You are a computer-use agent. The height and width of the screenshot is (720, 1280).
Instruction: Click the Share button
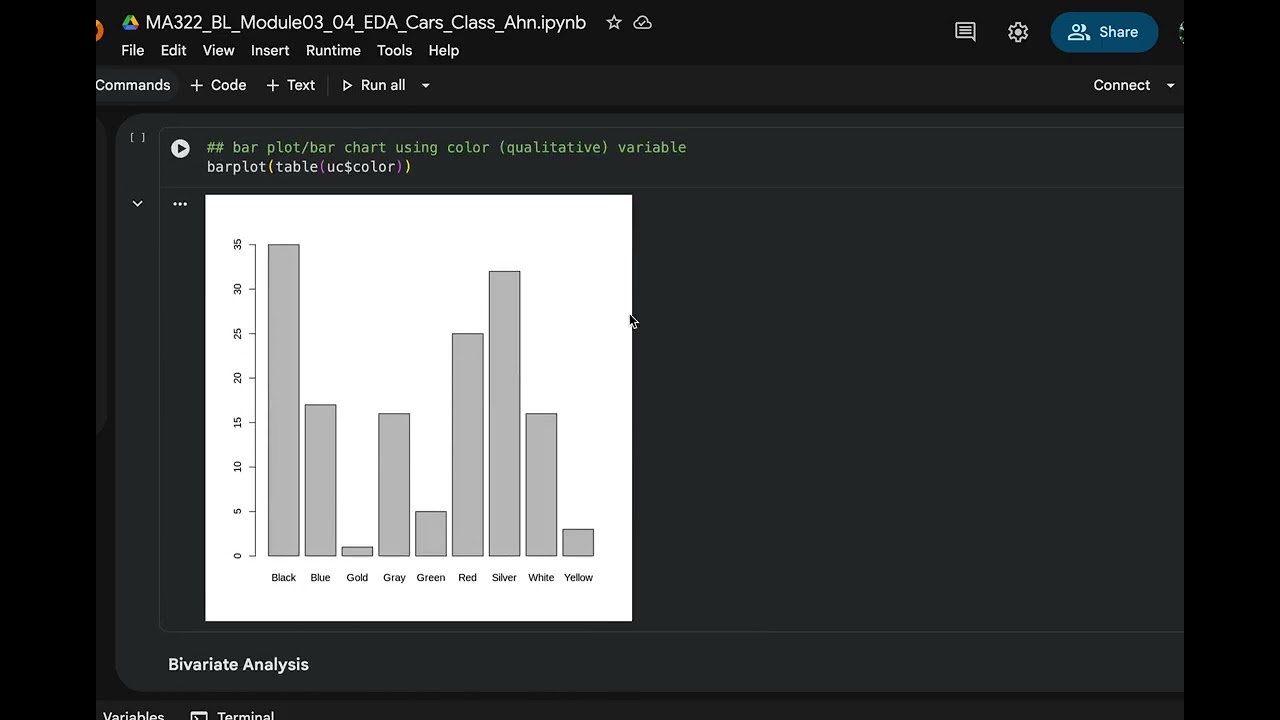[1104, 32]
